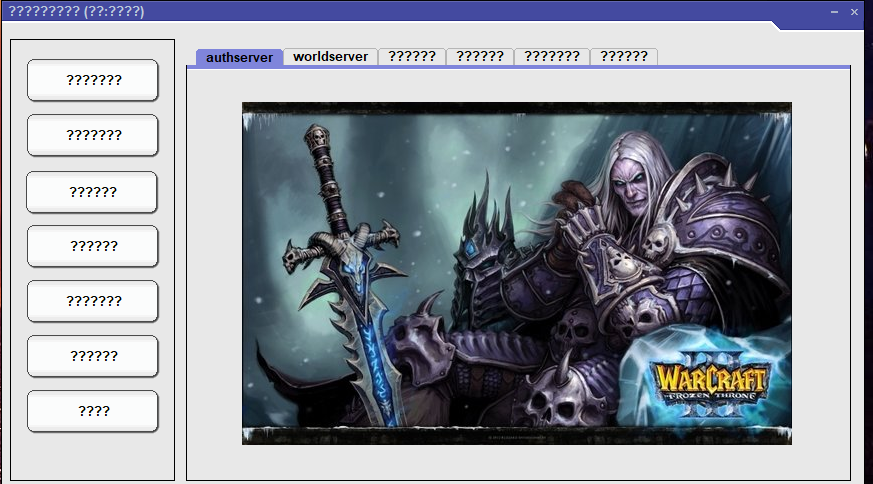Close the launcher window
The height and width of the screenshot is (484, 873).
(855, 12)
